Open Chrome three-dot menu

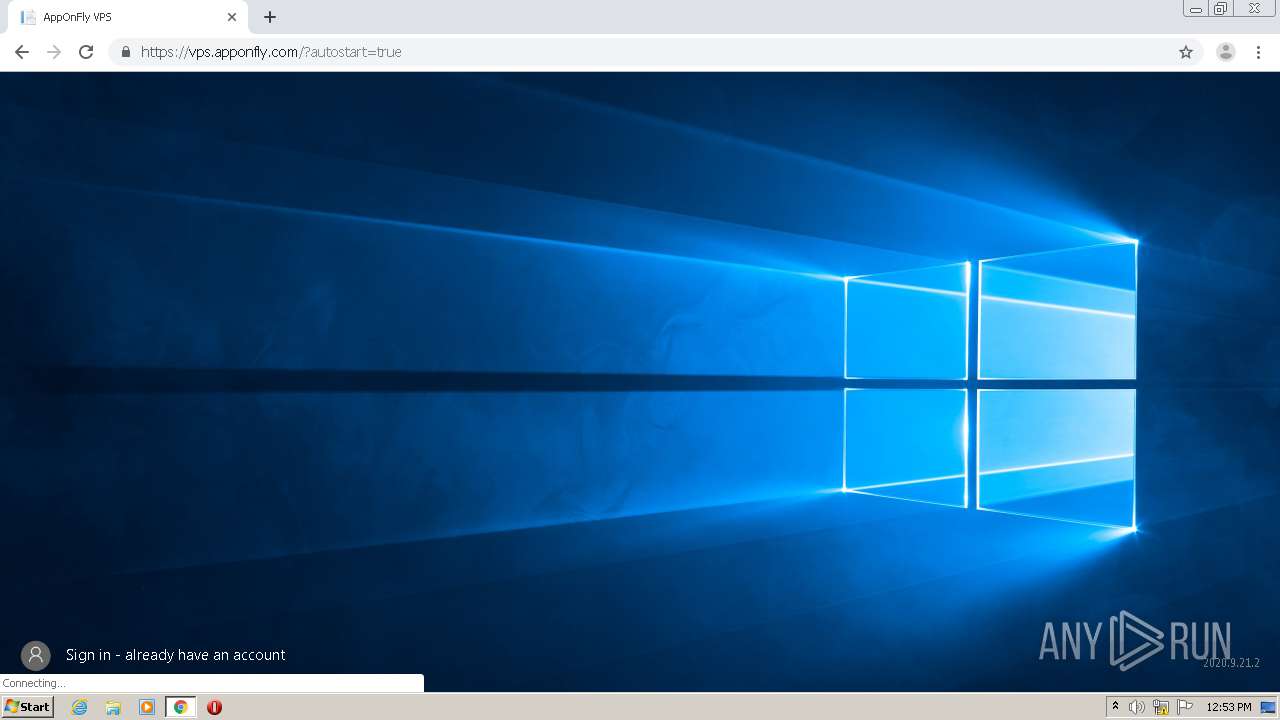click(1259, 52)
